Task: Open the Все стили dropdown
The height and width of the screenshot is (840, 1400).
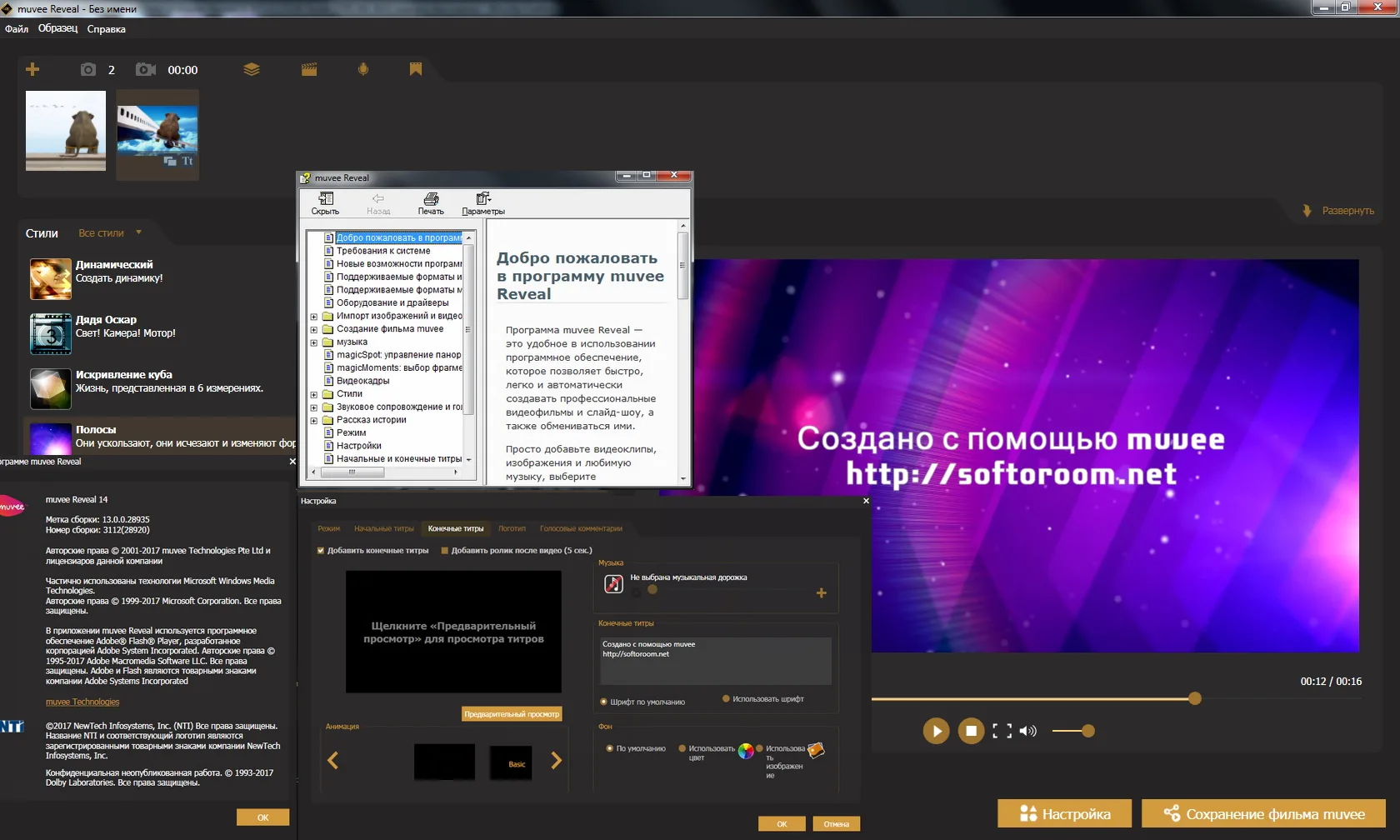Action: (x=110, y=233)
